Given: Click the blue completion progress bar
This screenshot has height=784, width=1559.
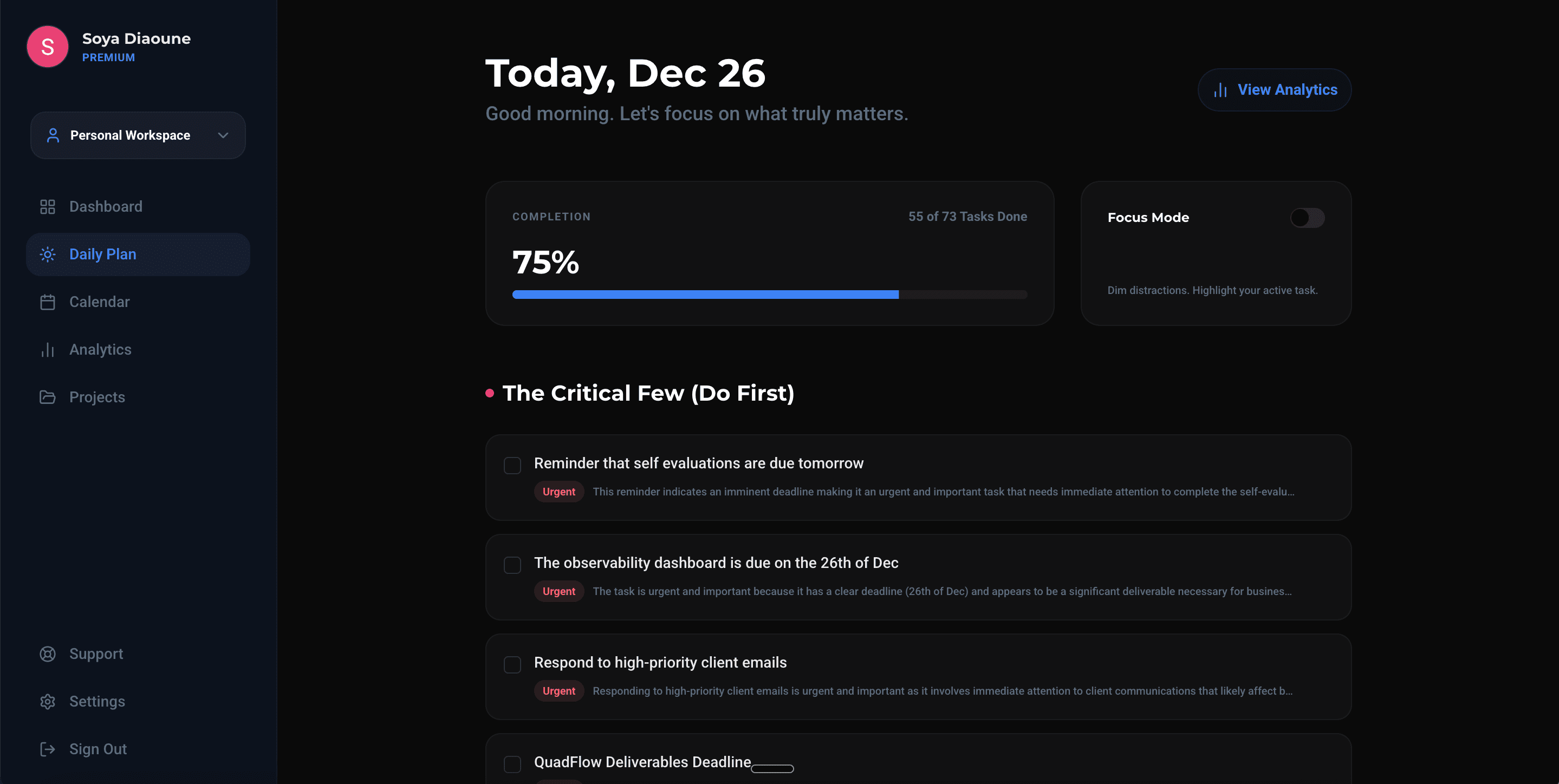Looking at the screenshot, I should [705, 295].
